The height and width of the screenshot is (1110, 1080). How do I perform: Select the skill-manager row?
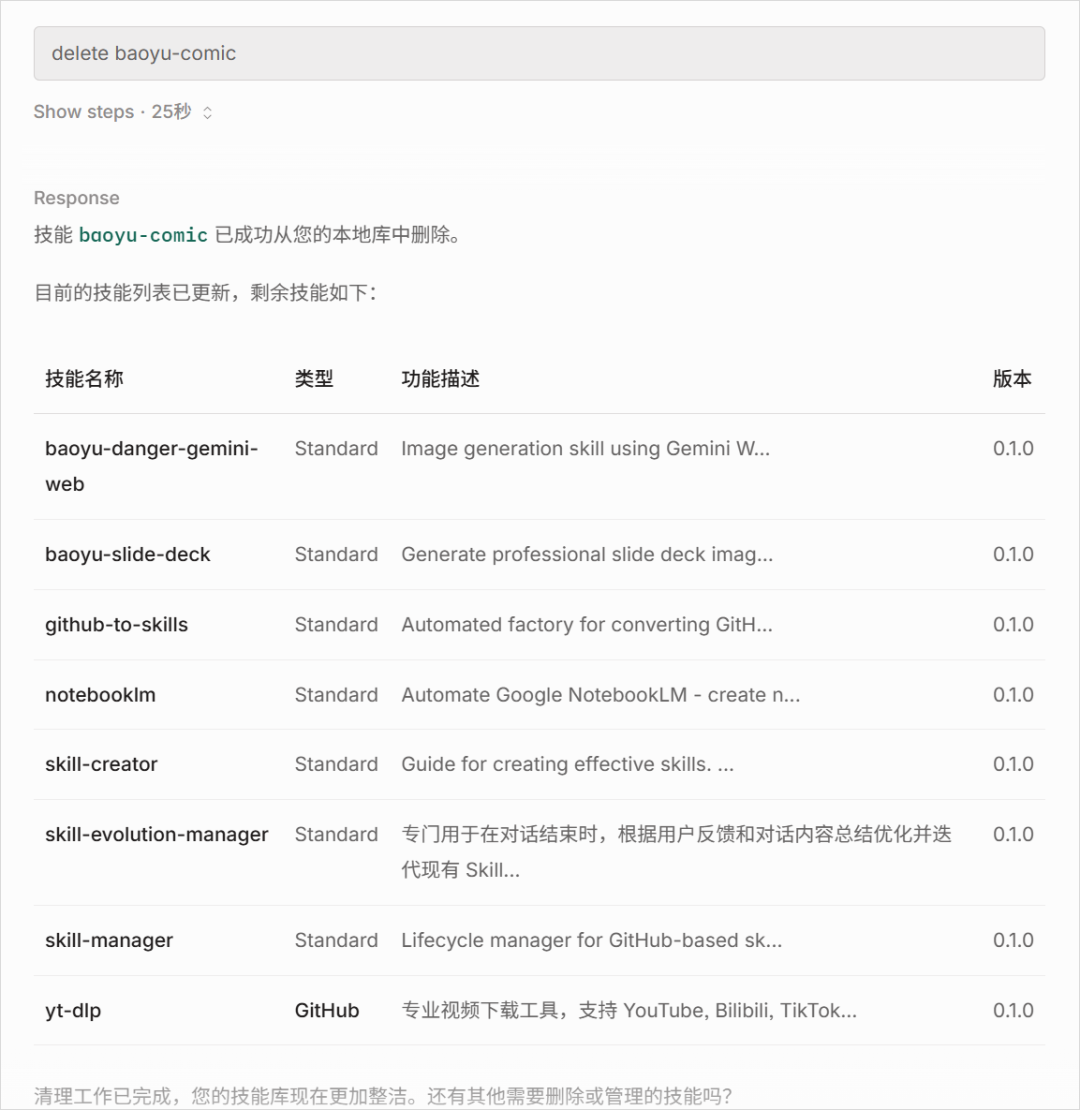tap(109, 940)
